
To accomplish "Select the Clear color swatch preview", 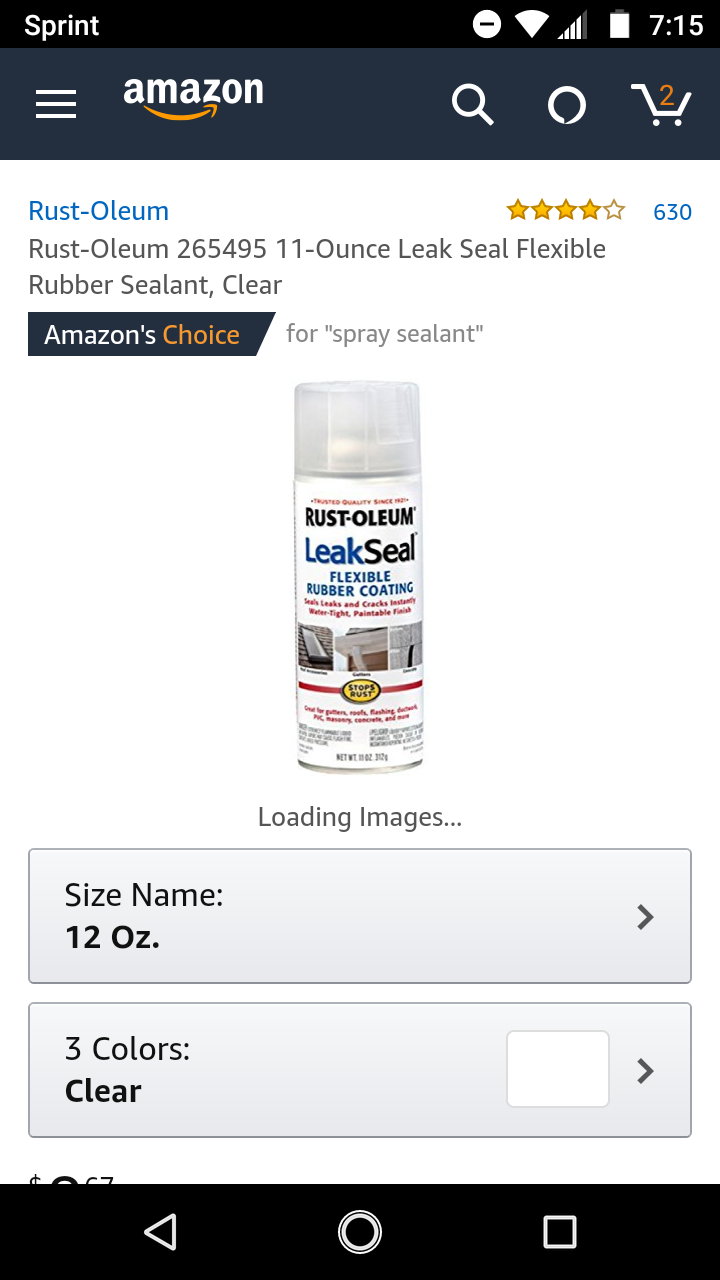I will 558,1069.
